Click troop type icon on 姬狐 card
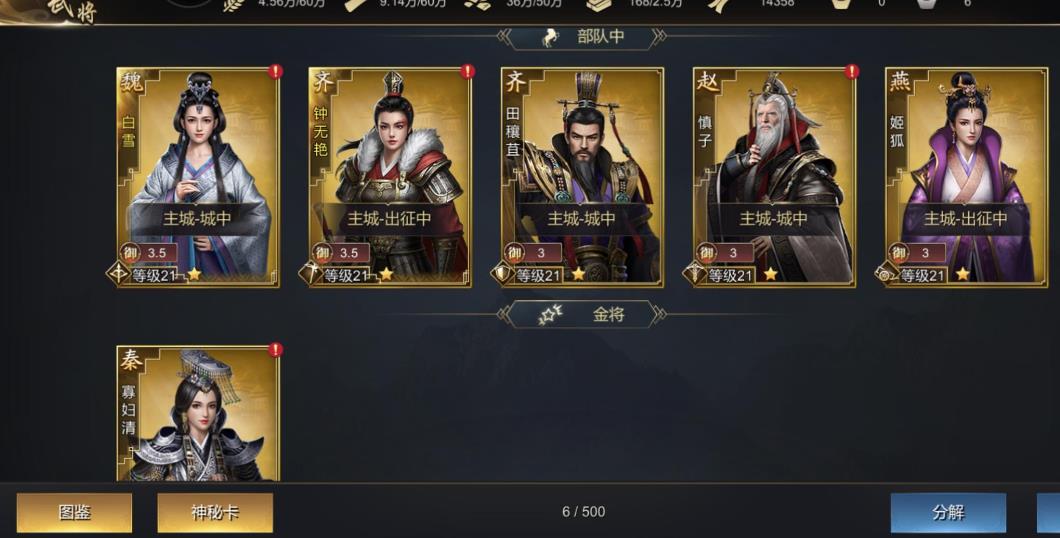 coord(886,274)
